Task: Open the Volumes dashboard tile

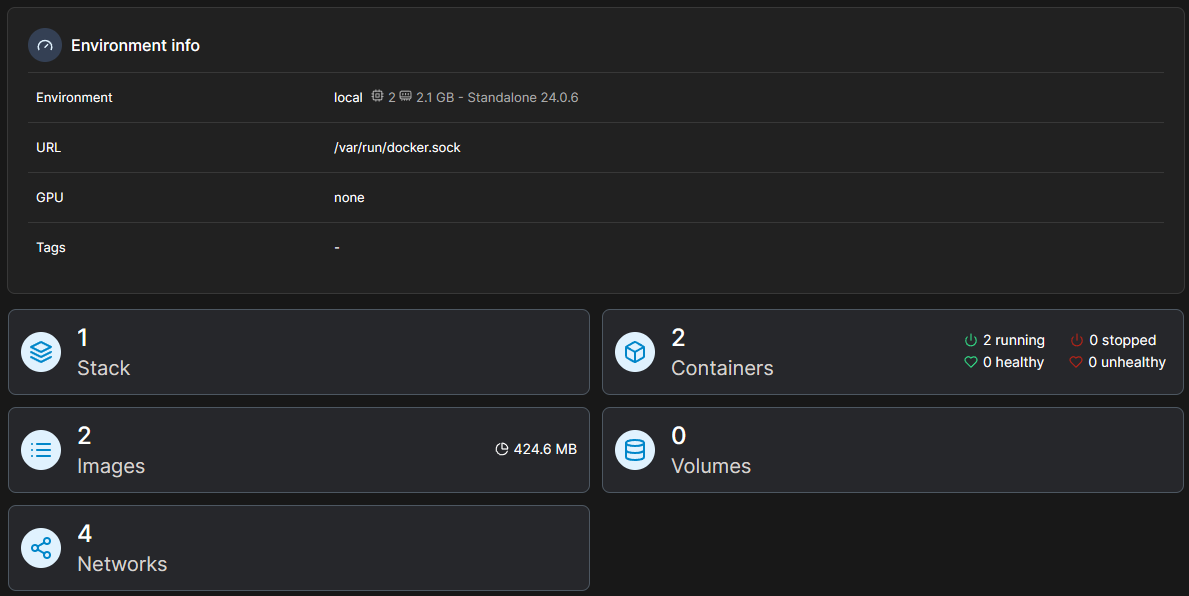Action: click(892, 450)
